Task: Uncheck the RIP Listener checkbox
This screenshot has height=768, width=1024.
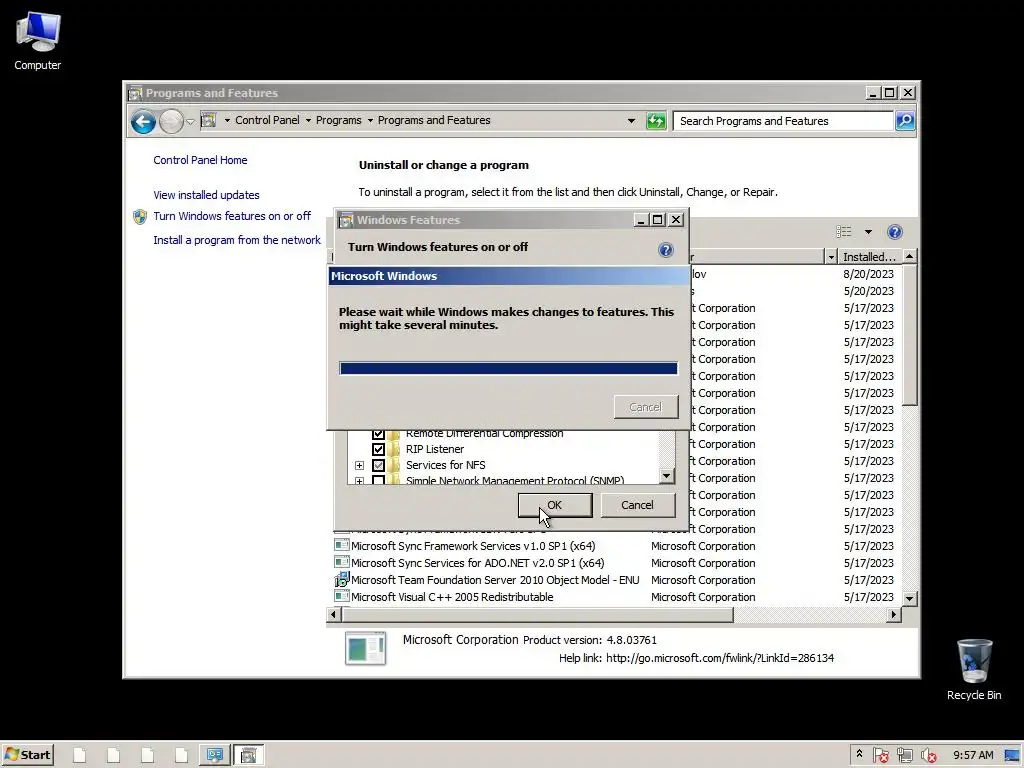Action: click(x=378, y=449)
